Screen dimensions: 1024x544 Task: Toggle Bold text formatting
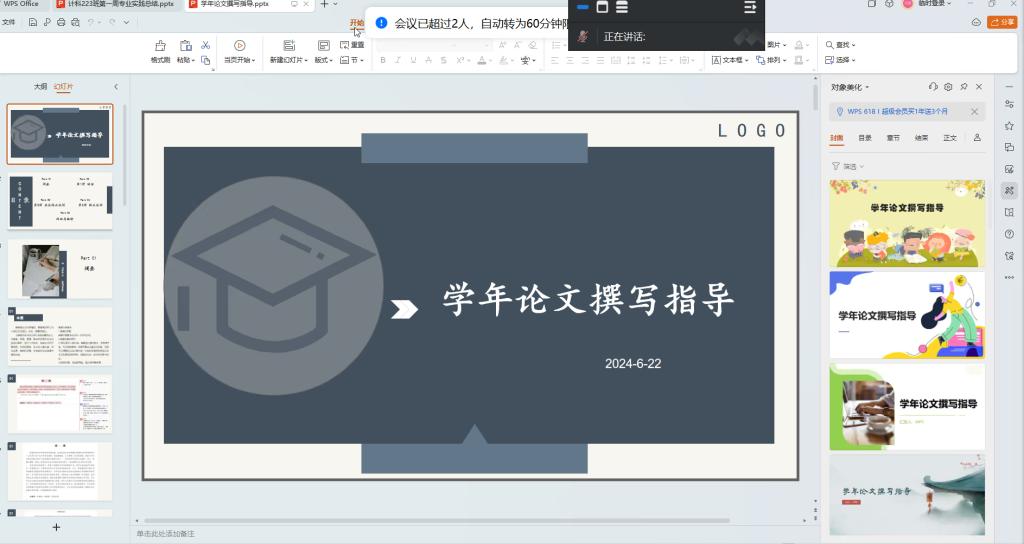coord(382,60)
